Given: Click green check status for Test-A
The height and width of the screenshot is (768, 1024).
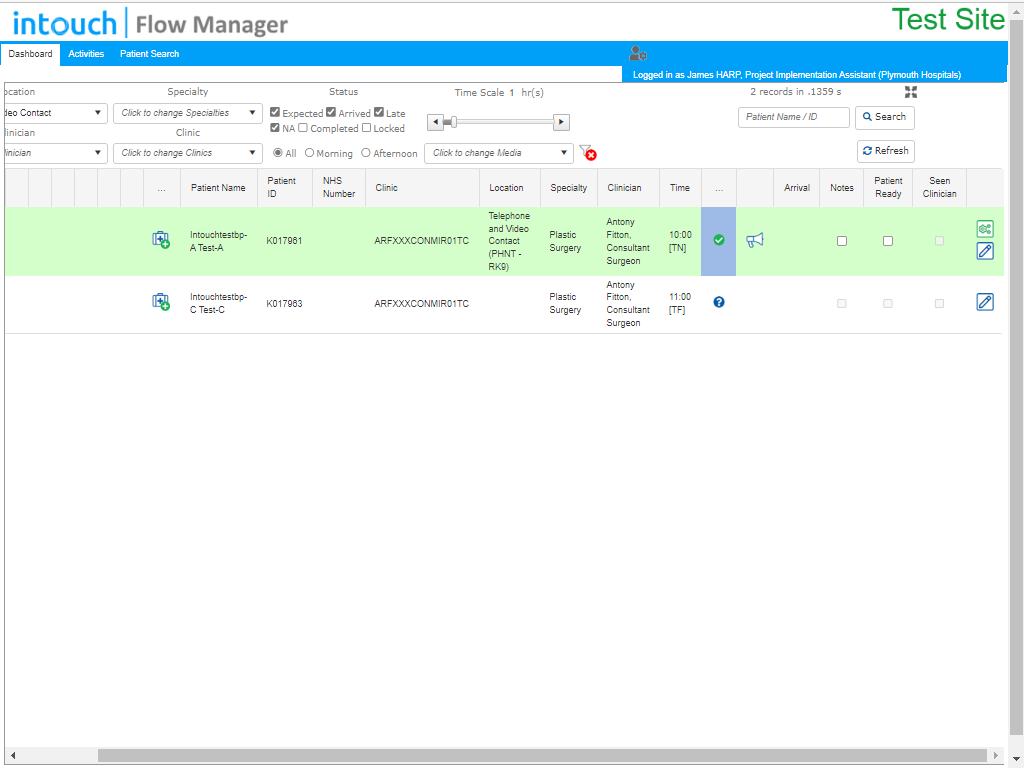Looking at the screenshot, I should pos(718,240).
